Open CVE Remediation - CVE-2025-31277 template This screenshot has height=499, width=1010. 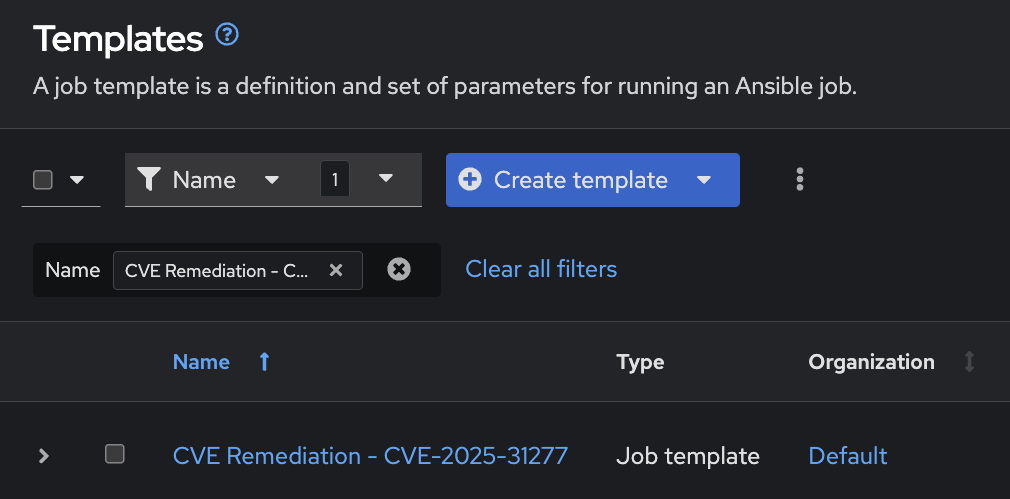370,456
